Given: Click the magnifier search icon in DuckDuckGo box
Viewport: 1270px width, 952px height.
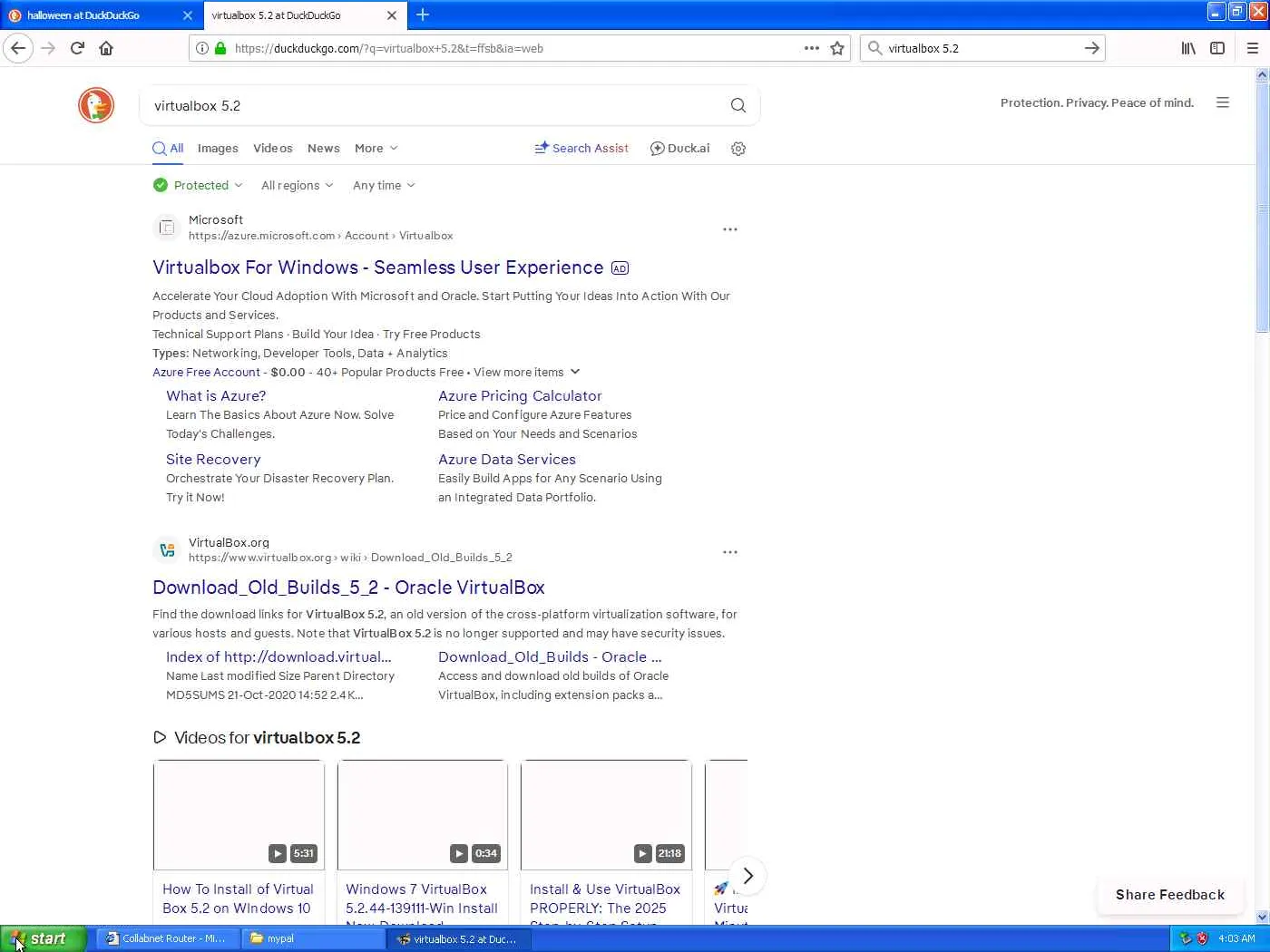Looking at the screenshot, I should 738,105.
